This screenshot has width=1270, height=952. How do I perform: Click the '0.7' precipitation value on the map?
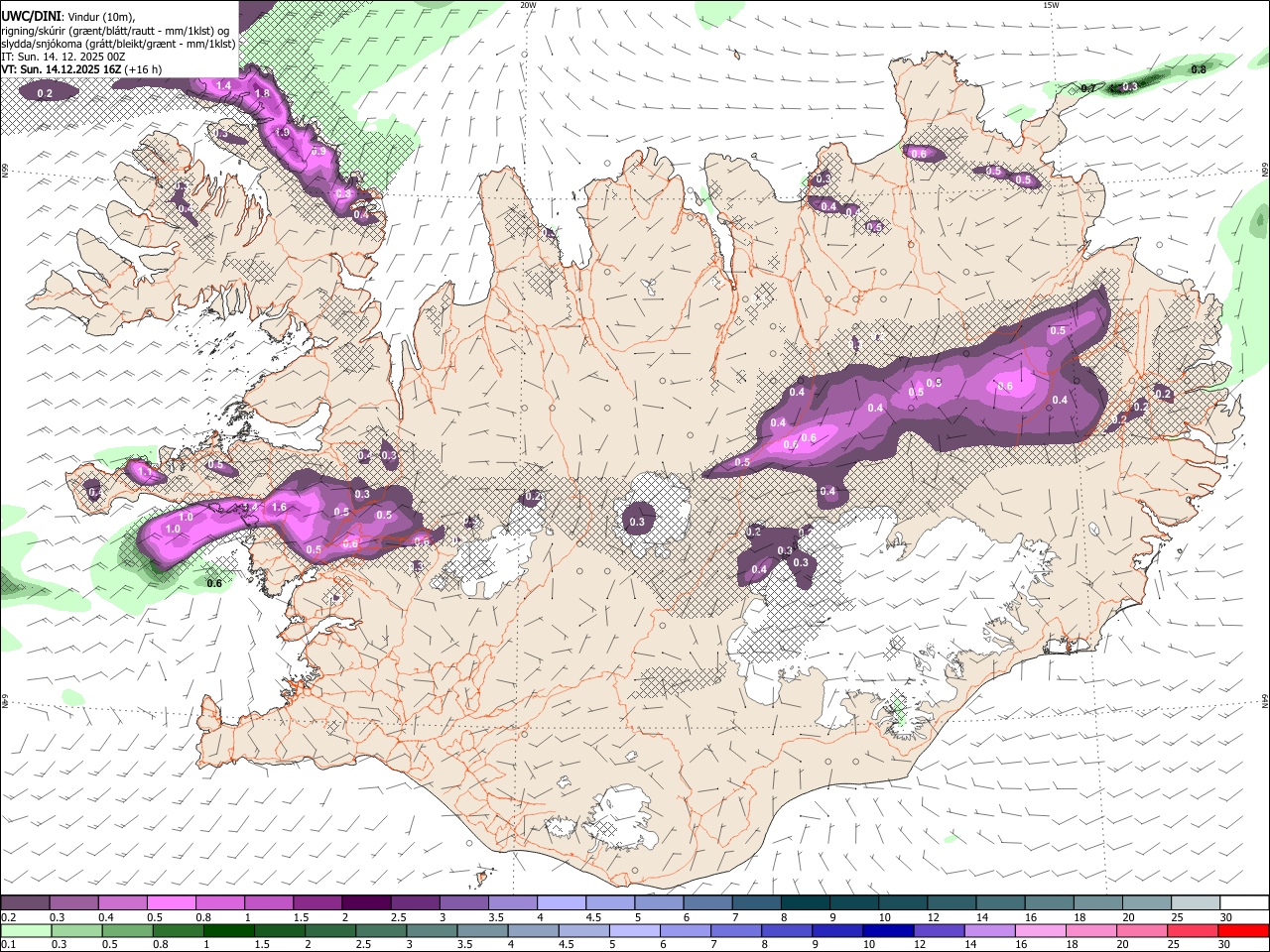1088,88
